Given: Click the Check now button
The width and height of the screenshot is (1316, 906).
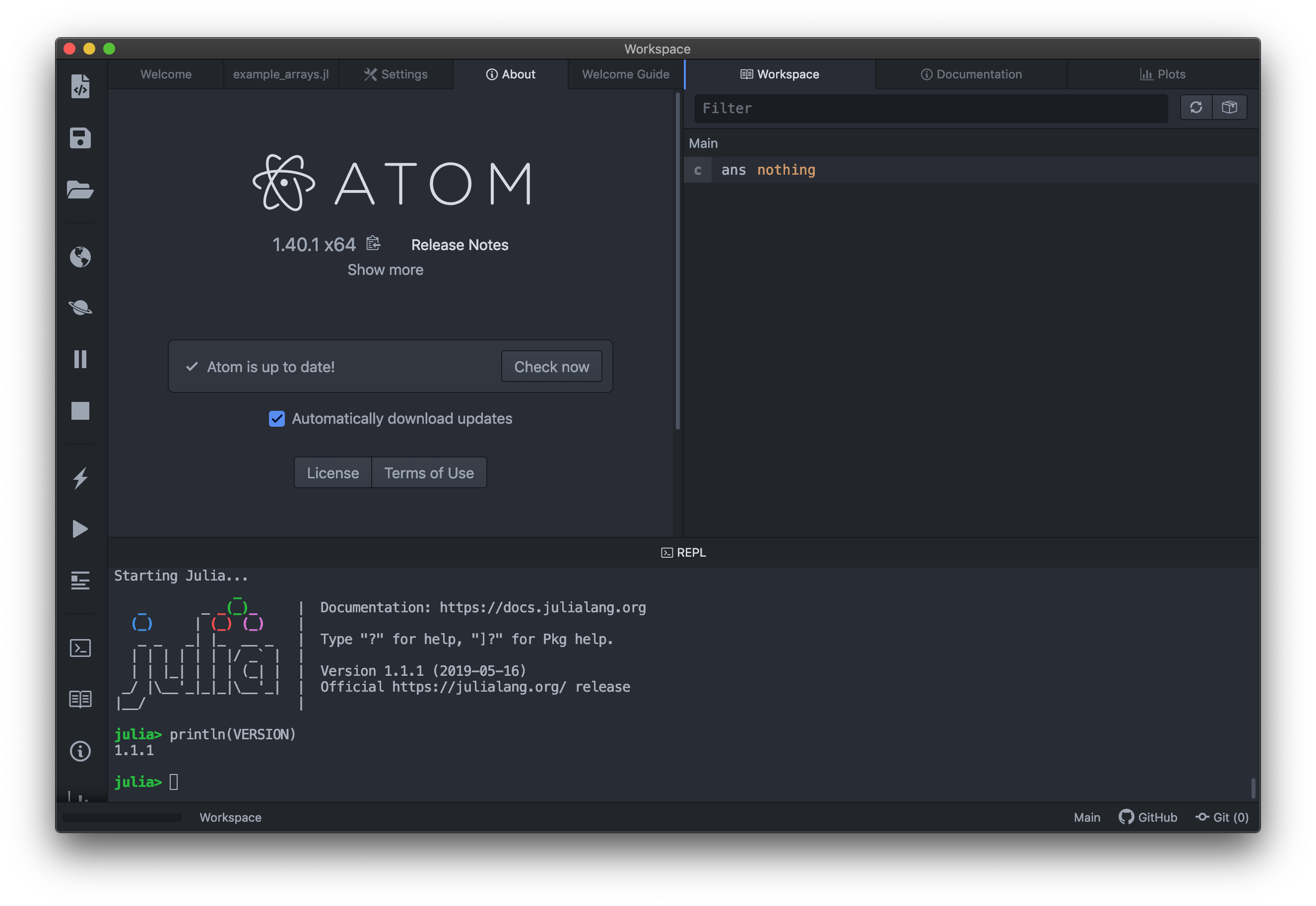Looking at the screenshot, I should point(551,367).
